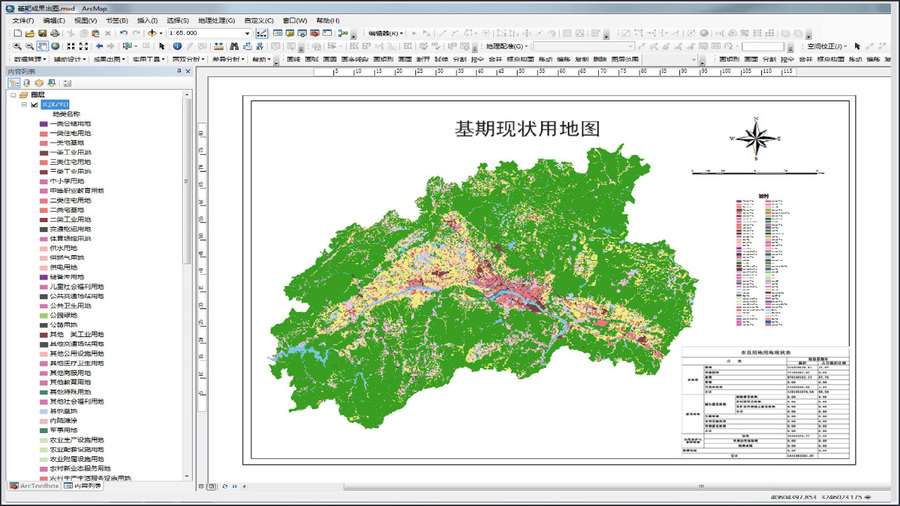The image size is (900, 506).
Task: Activate the Identify tool
Action: pyautogui.click(x=177, y=46)
